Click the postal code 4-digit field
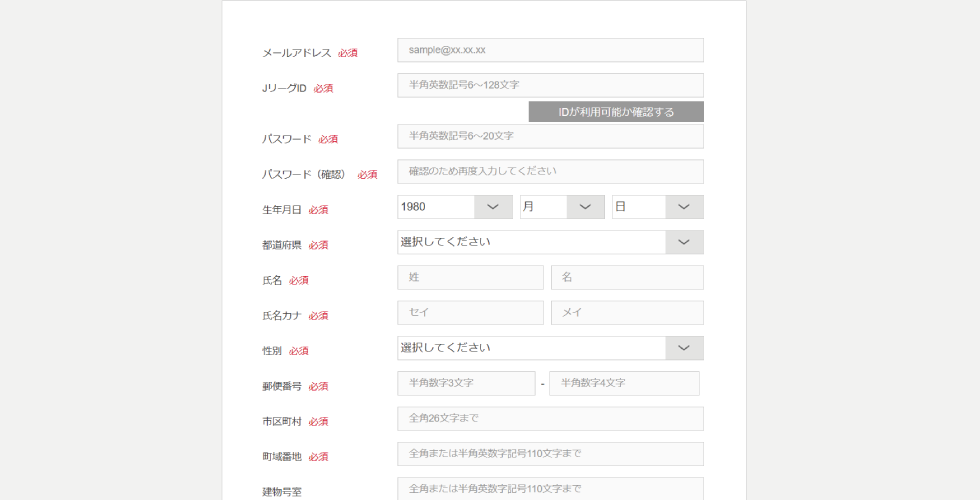Screen dimensions: 980x500 pyautogui.click(x=624, y=383)
